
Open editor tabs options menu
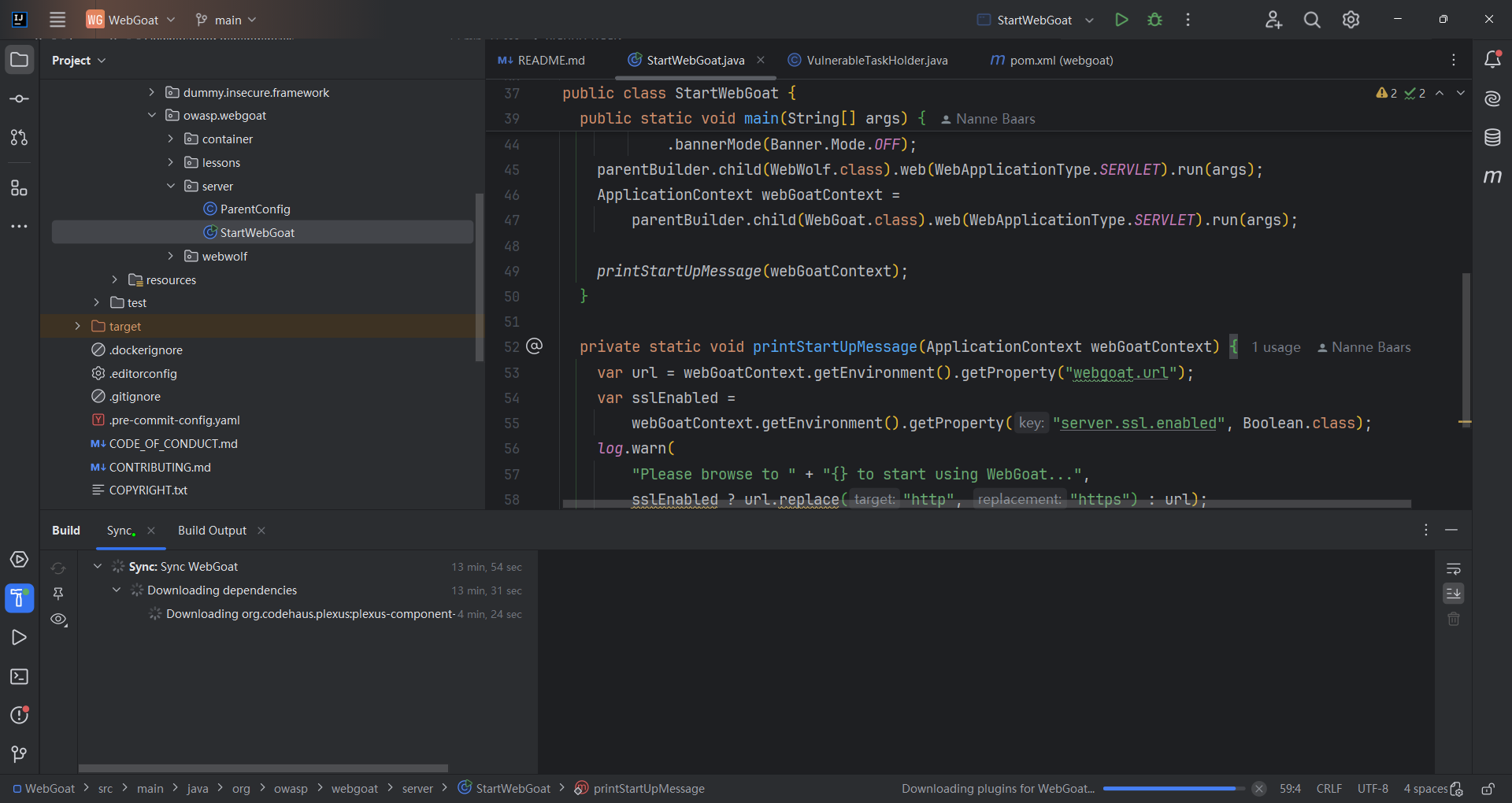(1454, 60)
